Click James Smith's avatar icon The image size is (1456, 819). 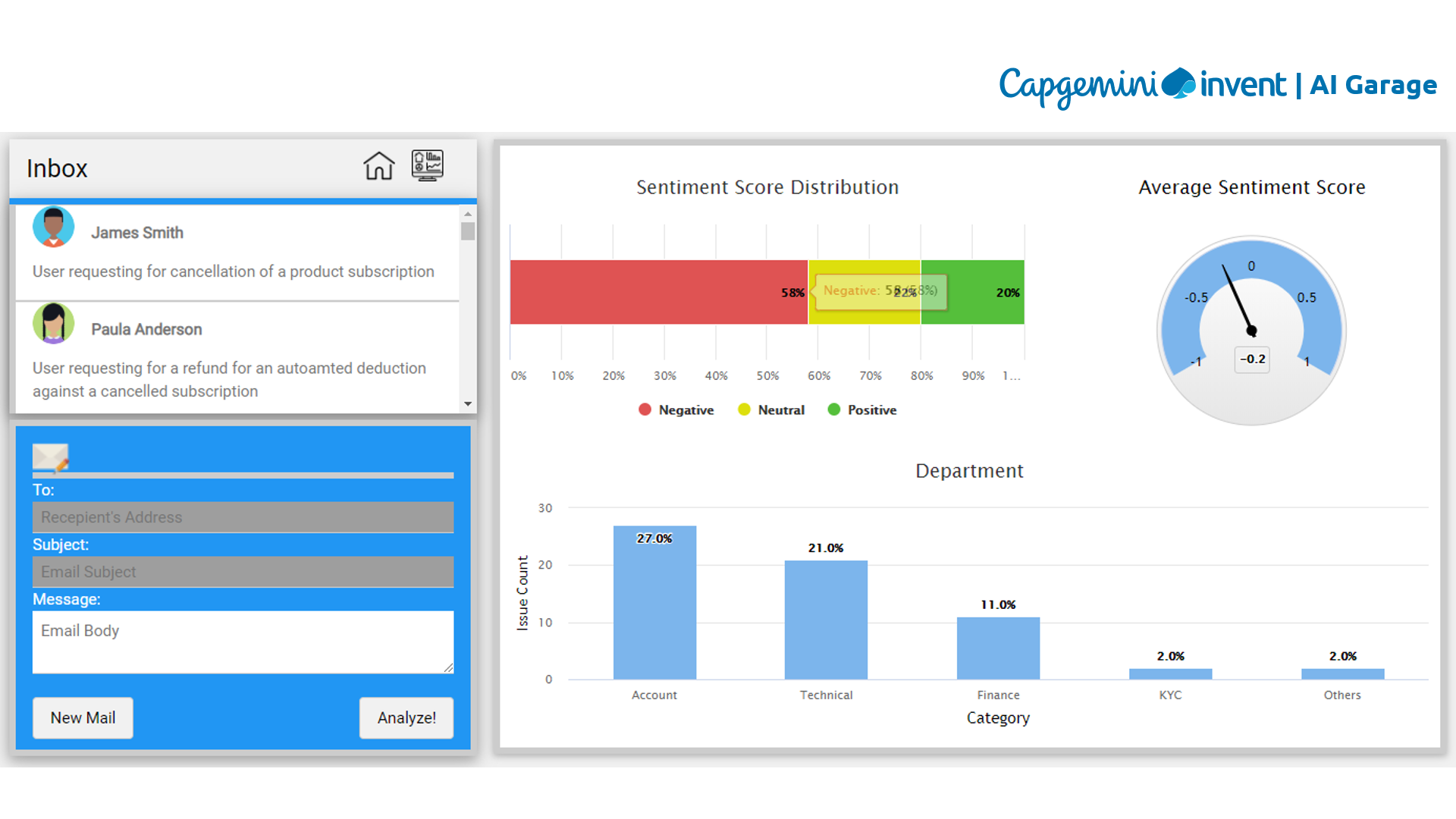pyautogui.click(x=53, y=227)
